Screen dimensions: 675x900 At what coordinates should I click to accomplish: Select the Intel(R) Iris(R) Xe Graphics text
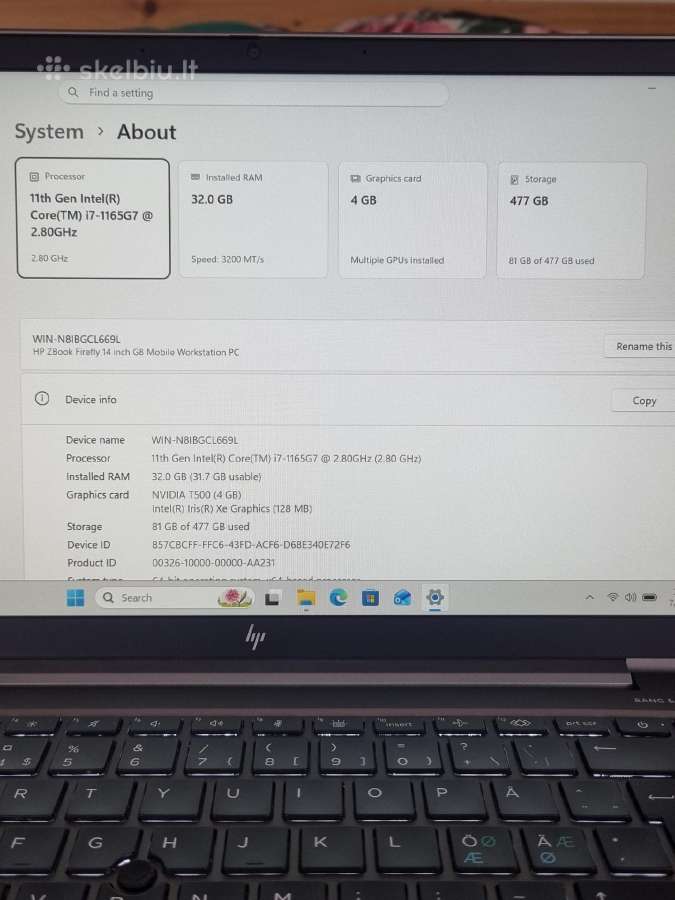pyautogui.click(x=232, y=509)
